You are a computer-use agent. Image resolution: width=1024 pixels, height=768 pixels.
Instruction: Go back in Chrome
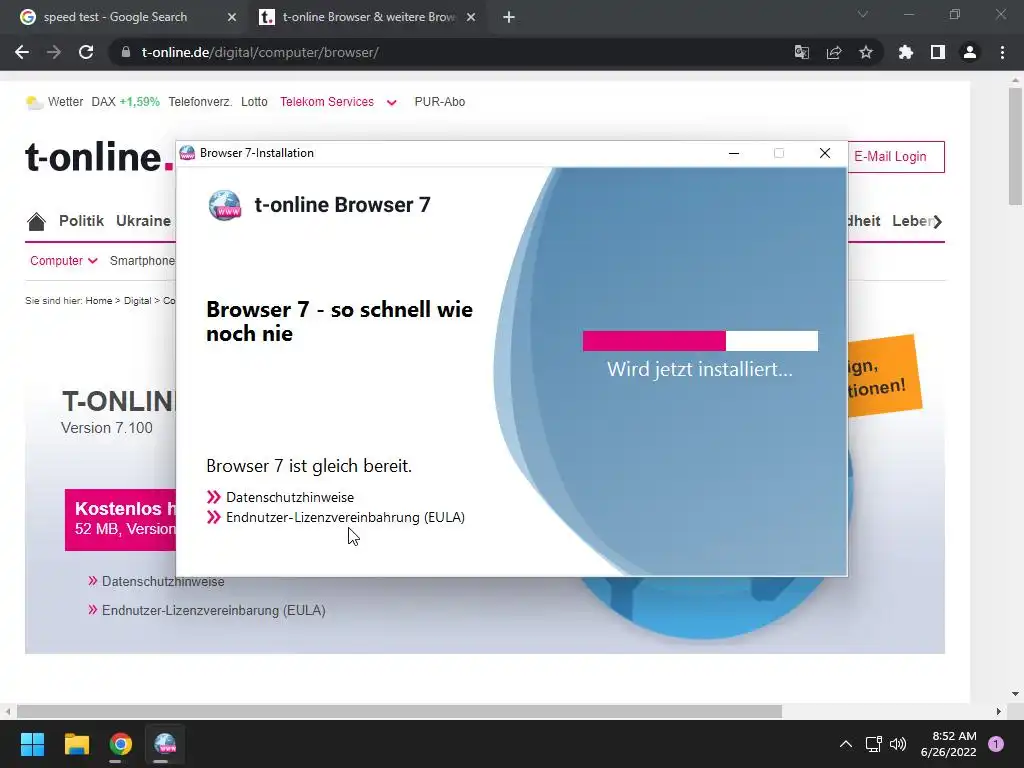click(22, 52)
